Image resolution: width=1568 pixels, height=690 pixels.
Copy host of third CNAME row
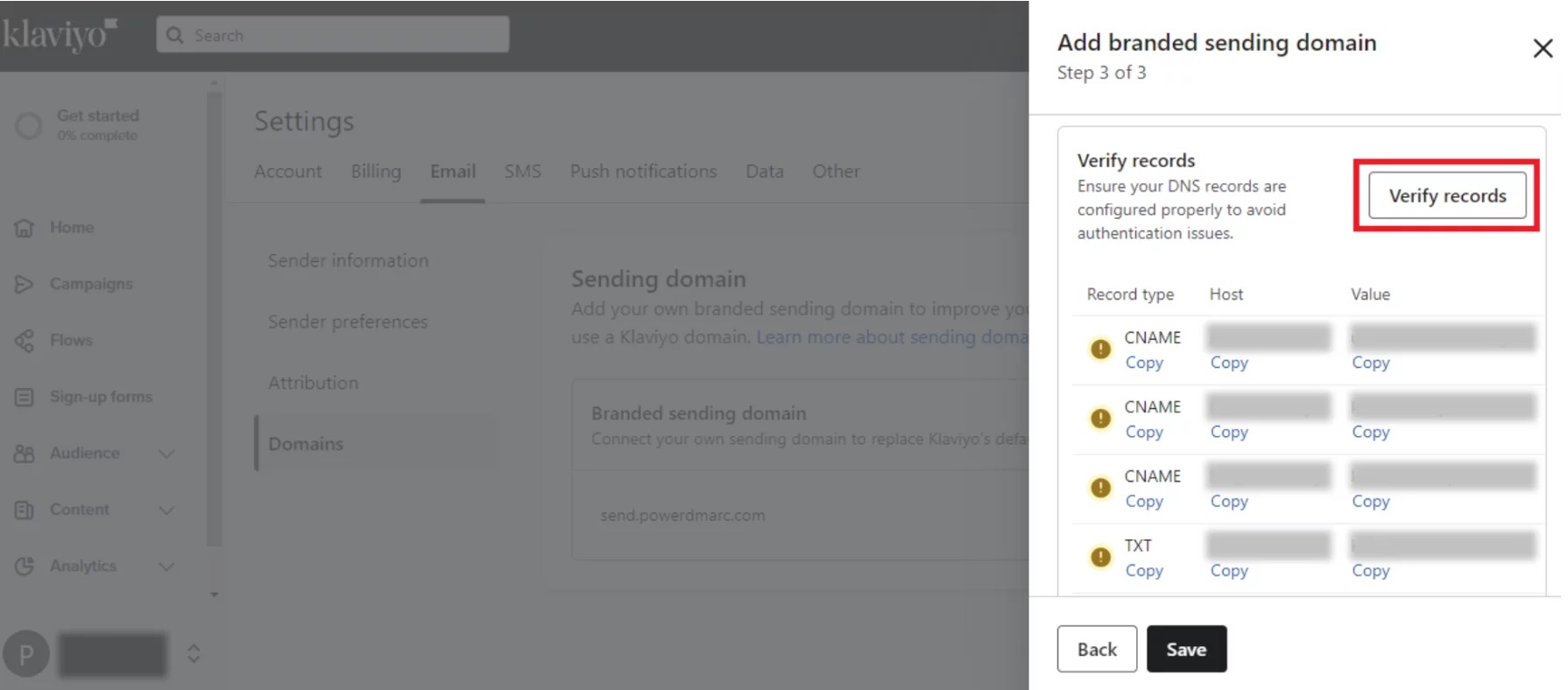click(x=1229, y=501)
